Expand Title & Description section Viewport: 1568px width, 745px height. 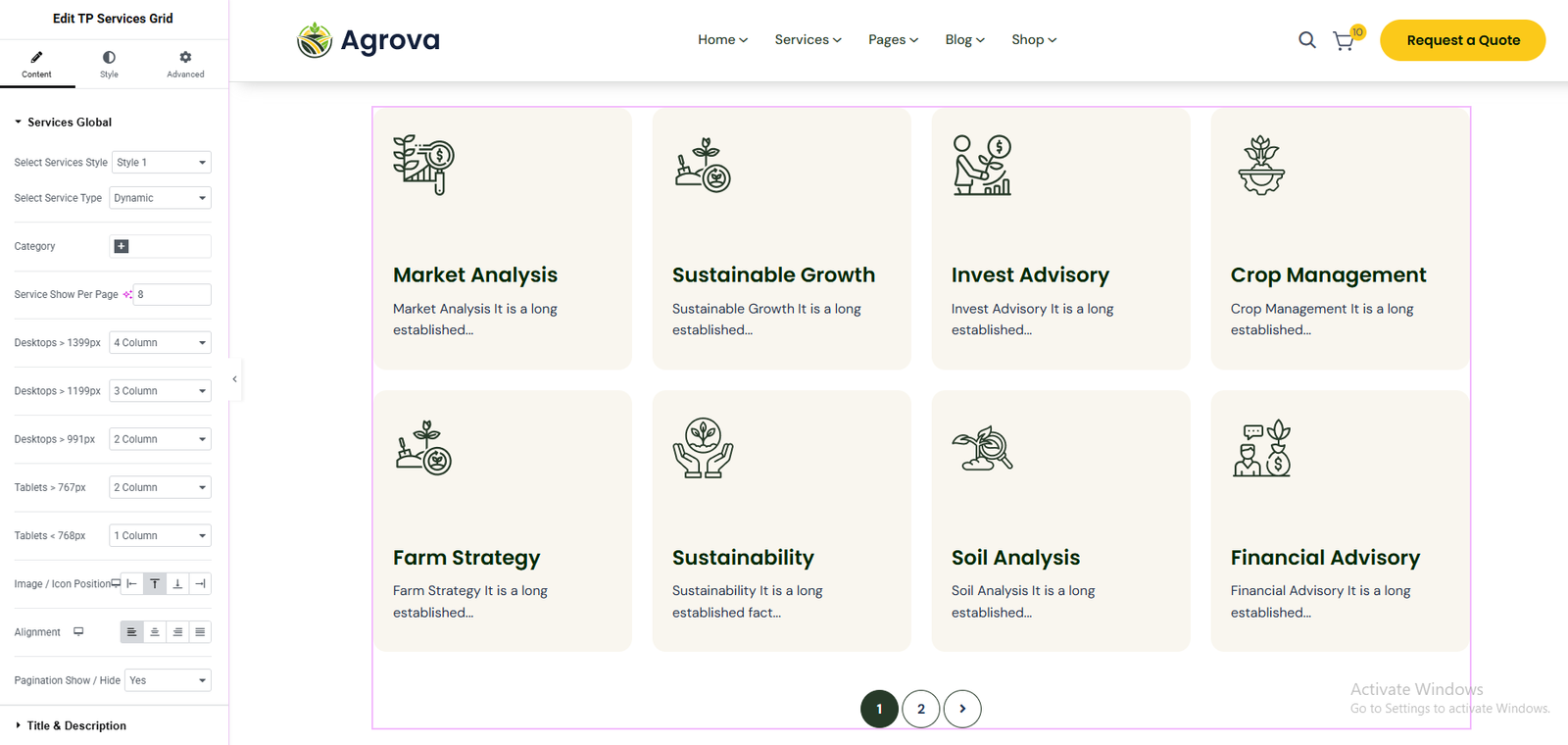pyautogui.click(x=76, y=725)
